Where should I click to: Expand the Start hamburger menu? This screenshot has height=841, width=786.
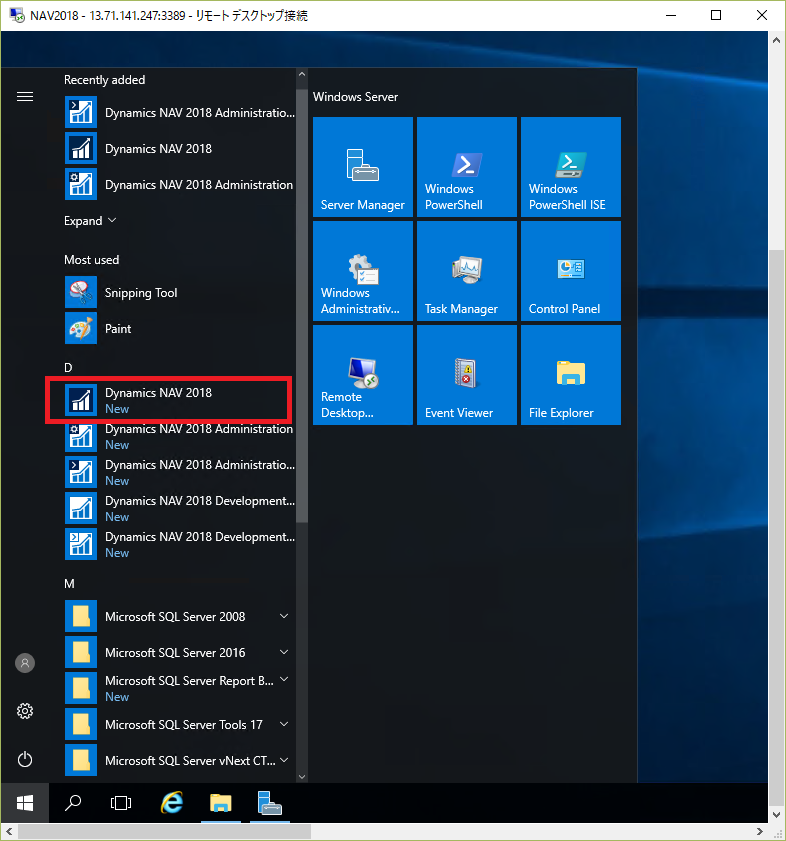coord(25,97)
